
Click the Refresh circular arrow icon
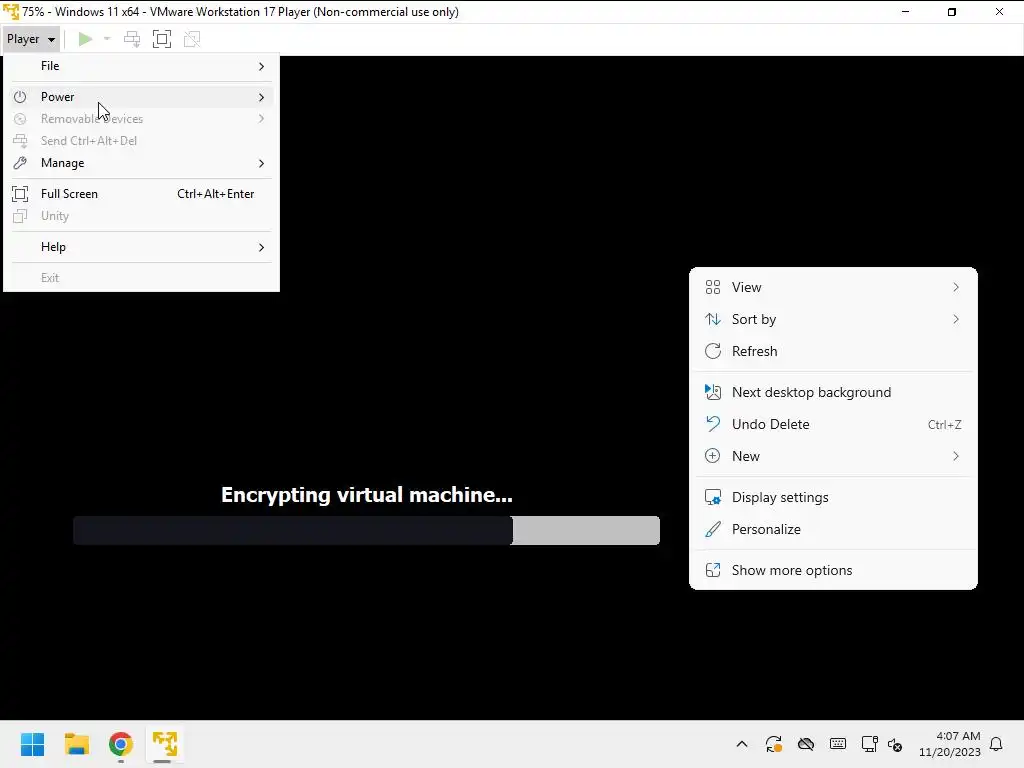[x=713, y=351]
